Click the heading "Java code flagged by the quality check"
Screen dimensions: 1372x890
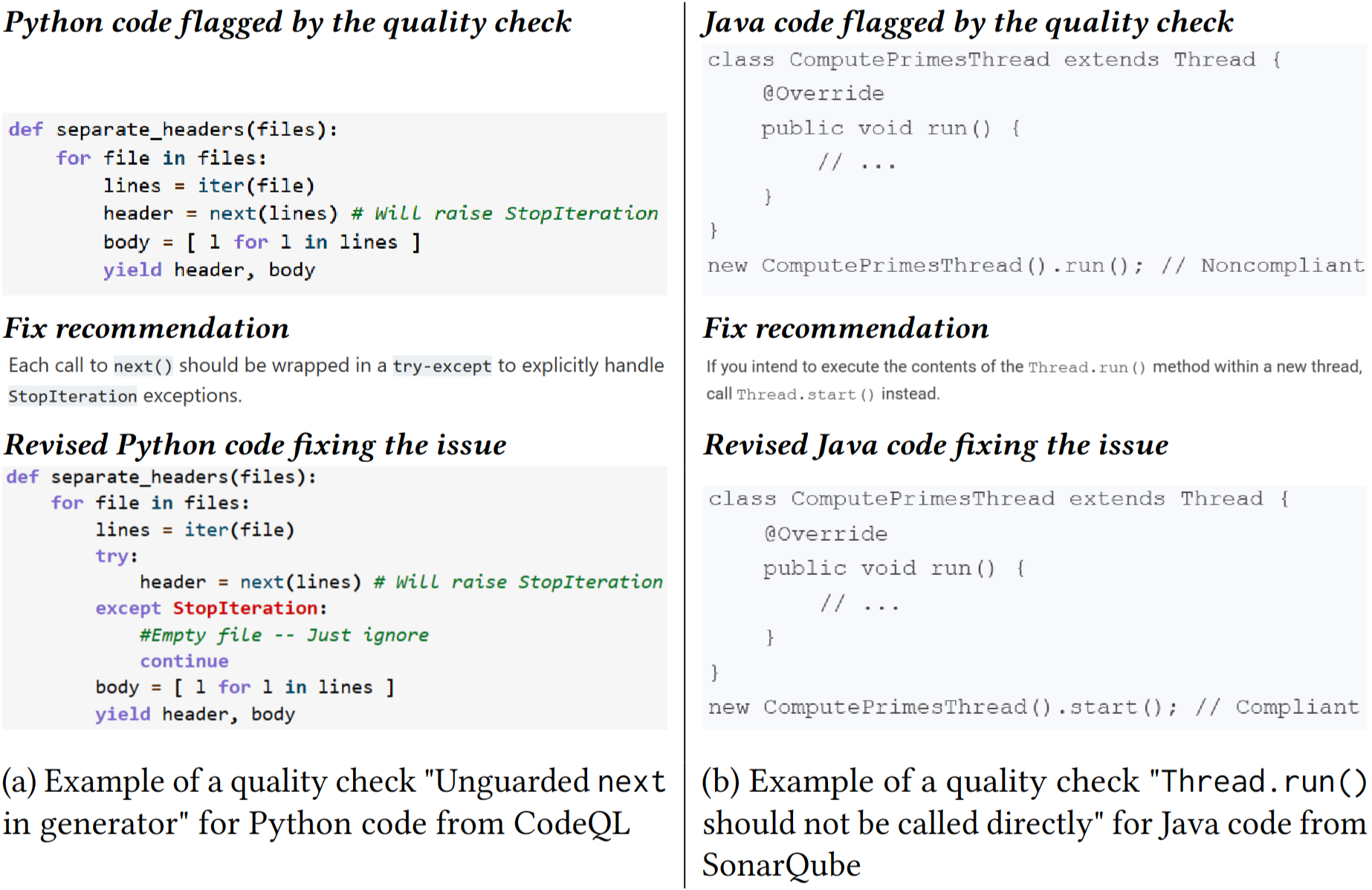point(970,22)
